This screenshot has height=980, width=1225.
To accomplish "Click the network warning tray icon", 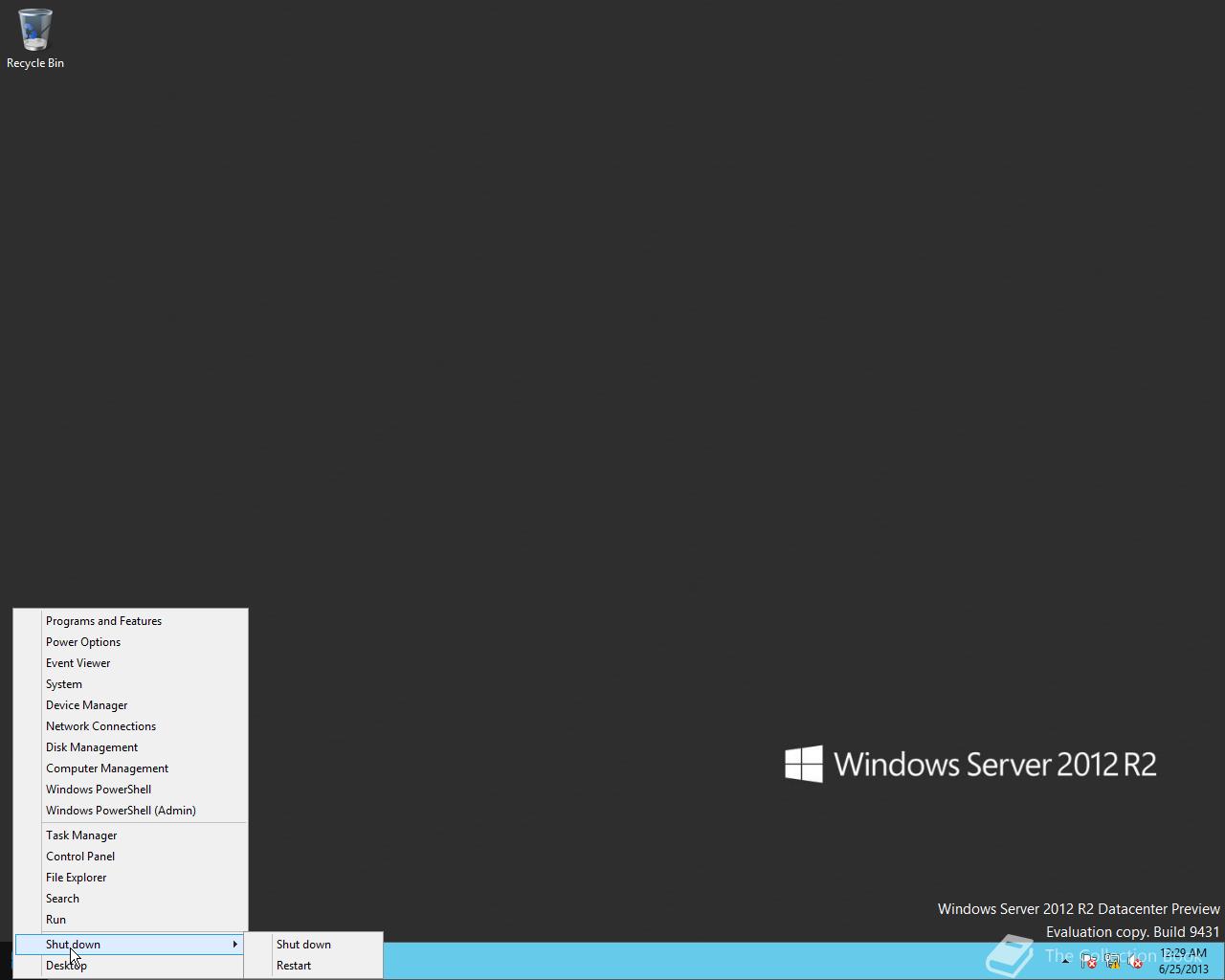I will coord(1112,962).
